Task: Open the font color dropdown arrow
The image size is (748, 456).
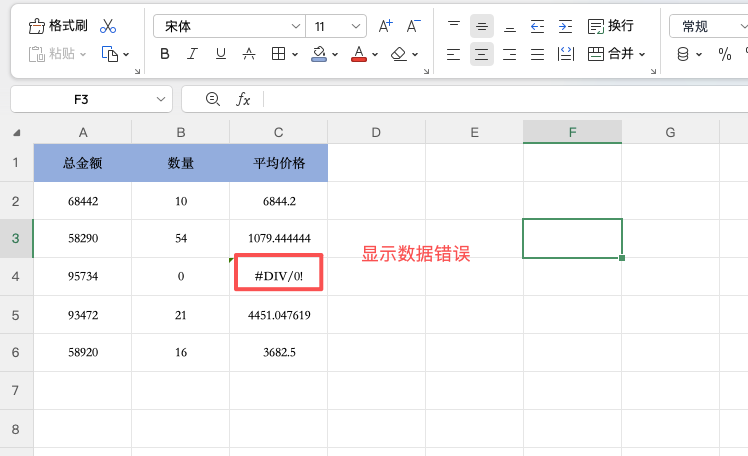Action: pyautogui.click(x=375, y=54)
